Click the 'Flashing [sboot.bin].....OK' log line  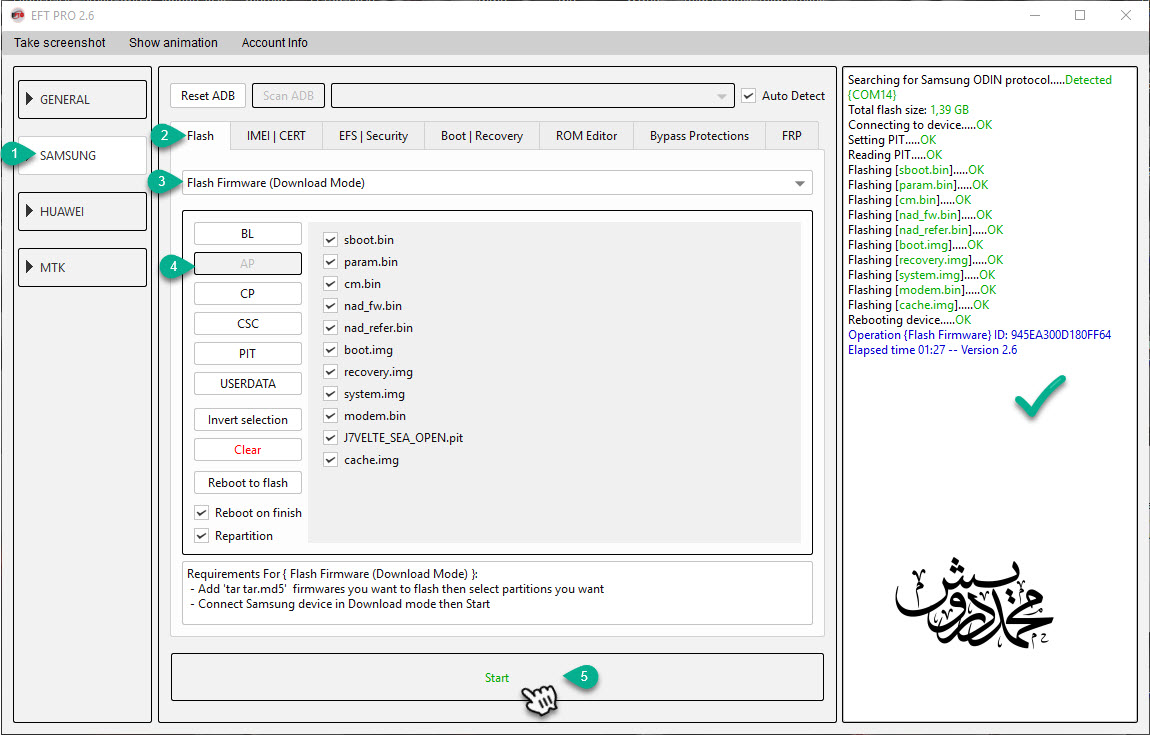916,169
